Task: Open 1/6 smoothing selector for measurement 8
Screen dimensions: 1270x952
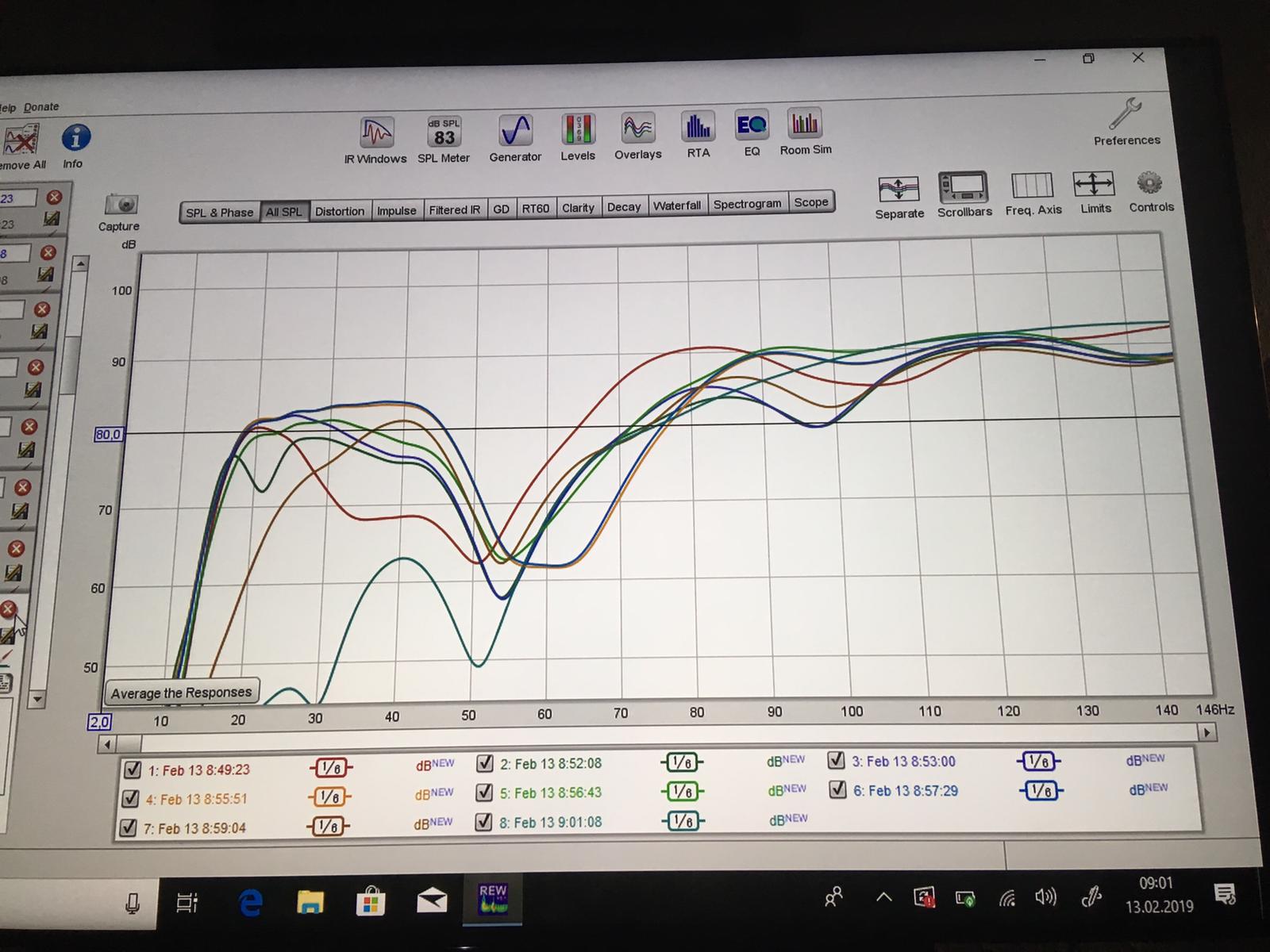Action: [x=683, y=821]
